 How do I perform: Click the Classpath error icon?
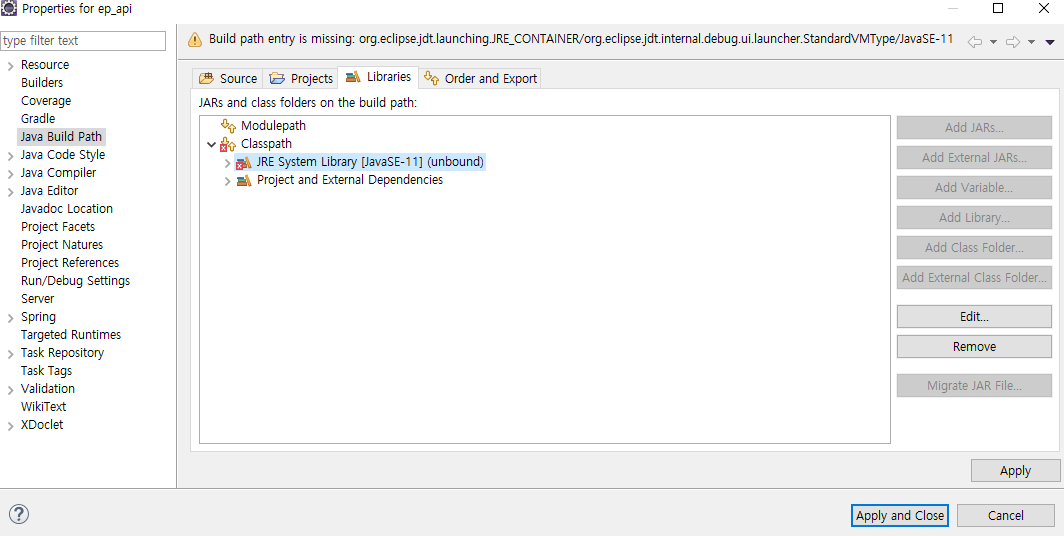(227, 144)
